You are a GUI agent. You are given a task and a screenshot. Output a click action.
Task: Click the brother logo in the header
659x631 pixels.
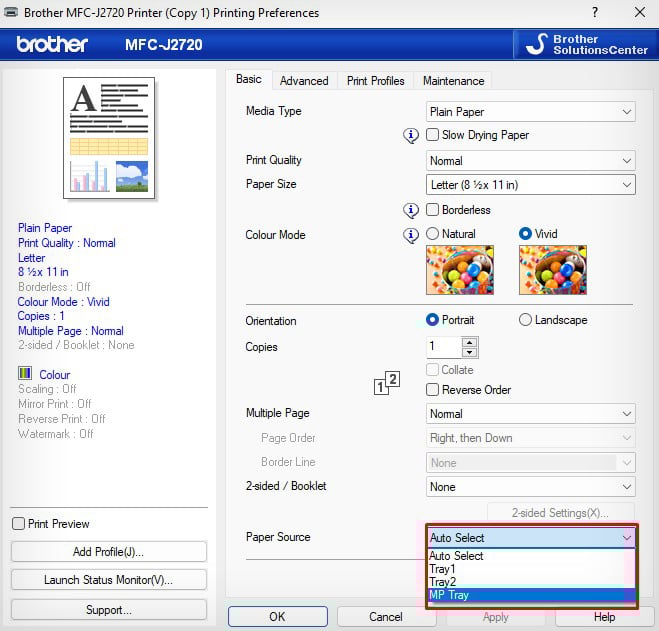pyautogui.click(x=52, y=44)
